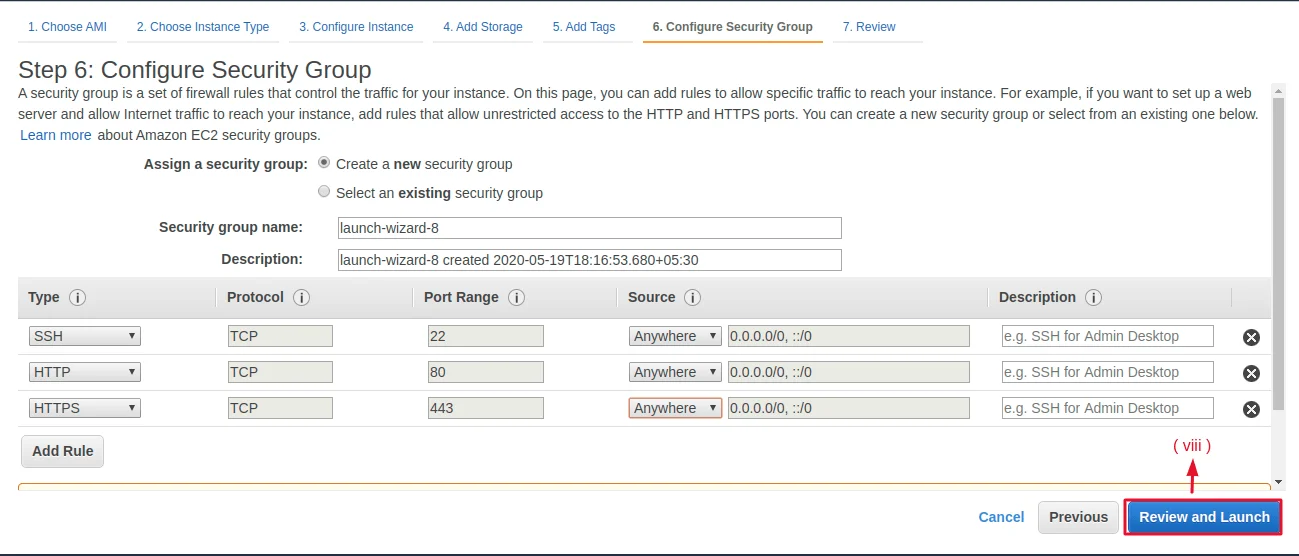Image resolution: width=1299 pixels, height=556 pixels.
Task: Select Create a new security group option
Action: [324, 163]
